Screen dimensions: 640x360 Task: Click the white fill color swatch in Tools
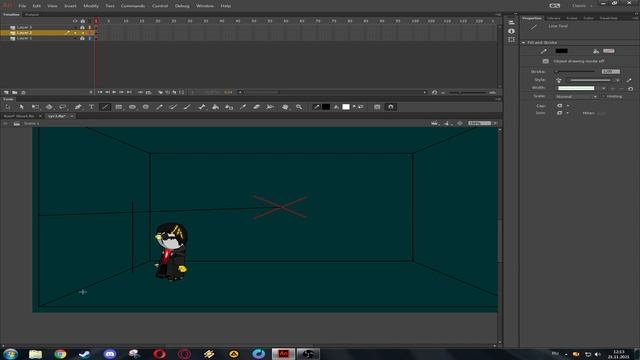click(x=346, y=107)
